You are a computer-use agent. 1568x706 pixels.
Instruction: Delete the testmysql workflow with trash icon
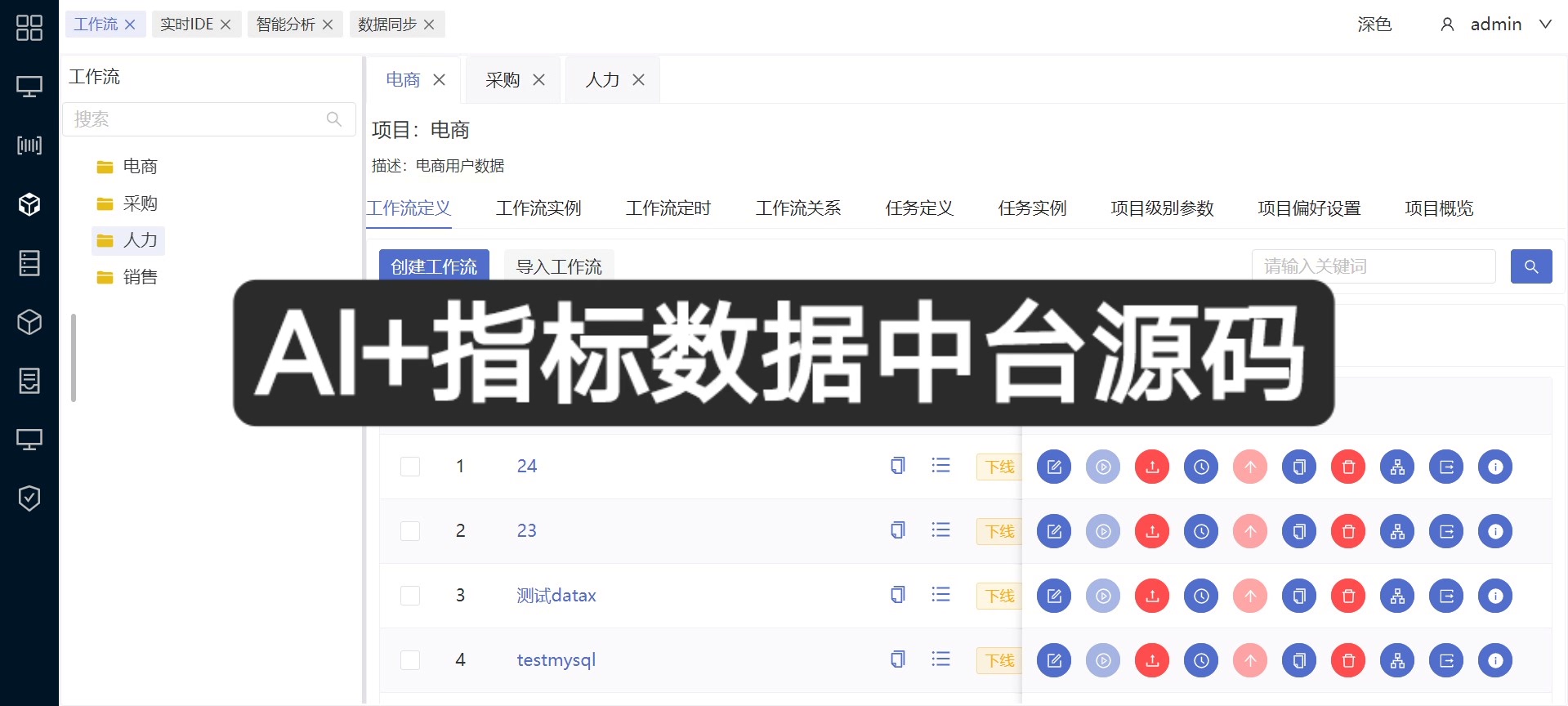click(1348, 660)
